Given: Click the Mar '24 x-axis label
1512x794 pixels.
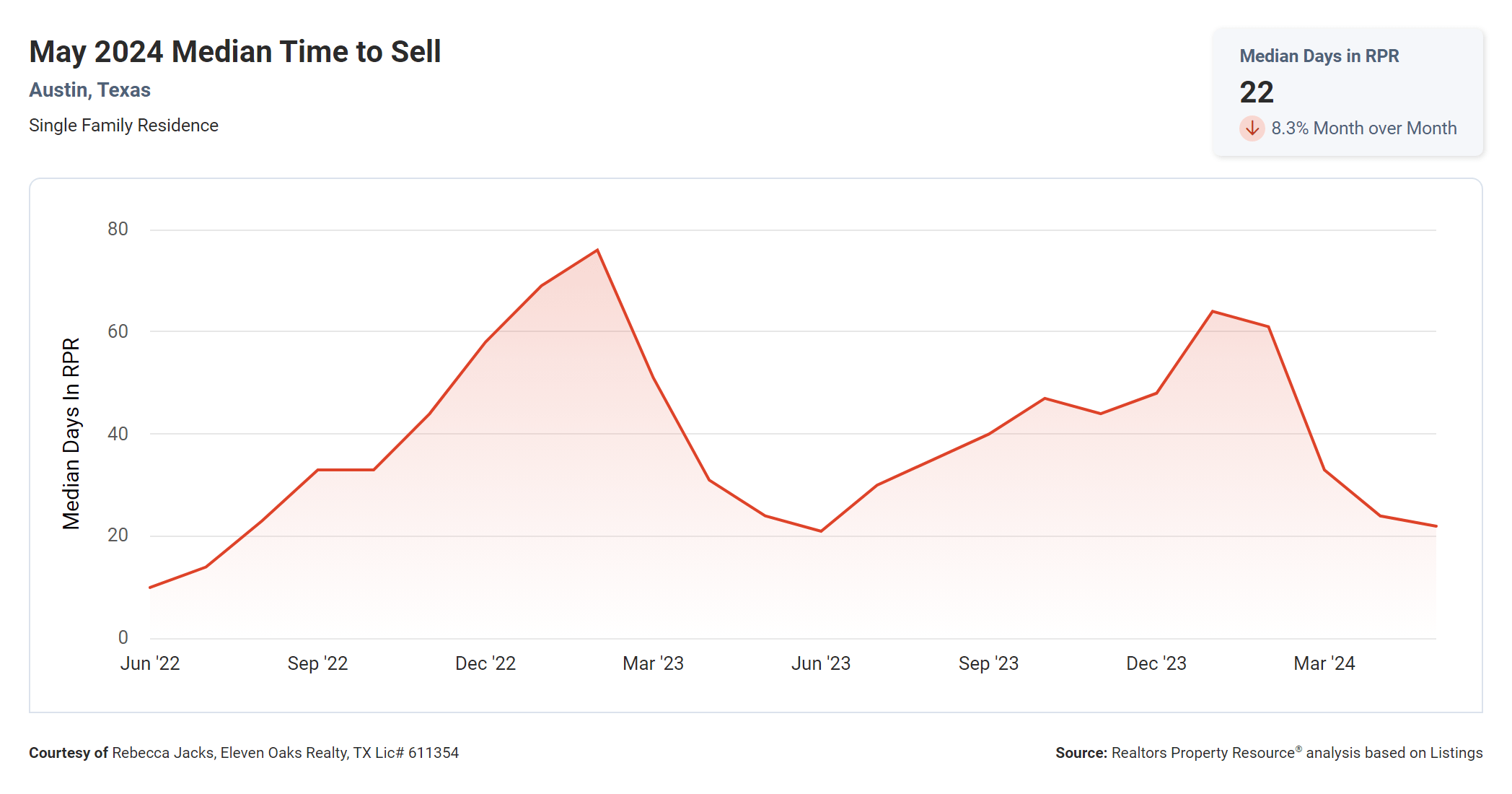Looking at the screenshot, I should click(1324, 663).
